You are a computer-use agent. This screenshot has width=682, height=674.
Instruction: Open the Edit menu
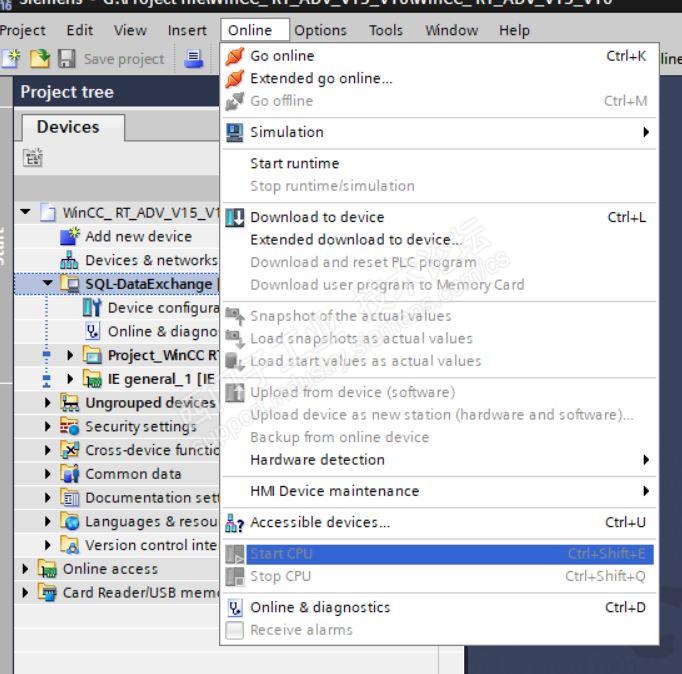80,30
